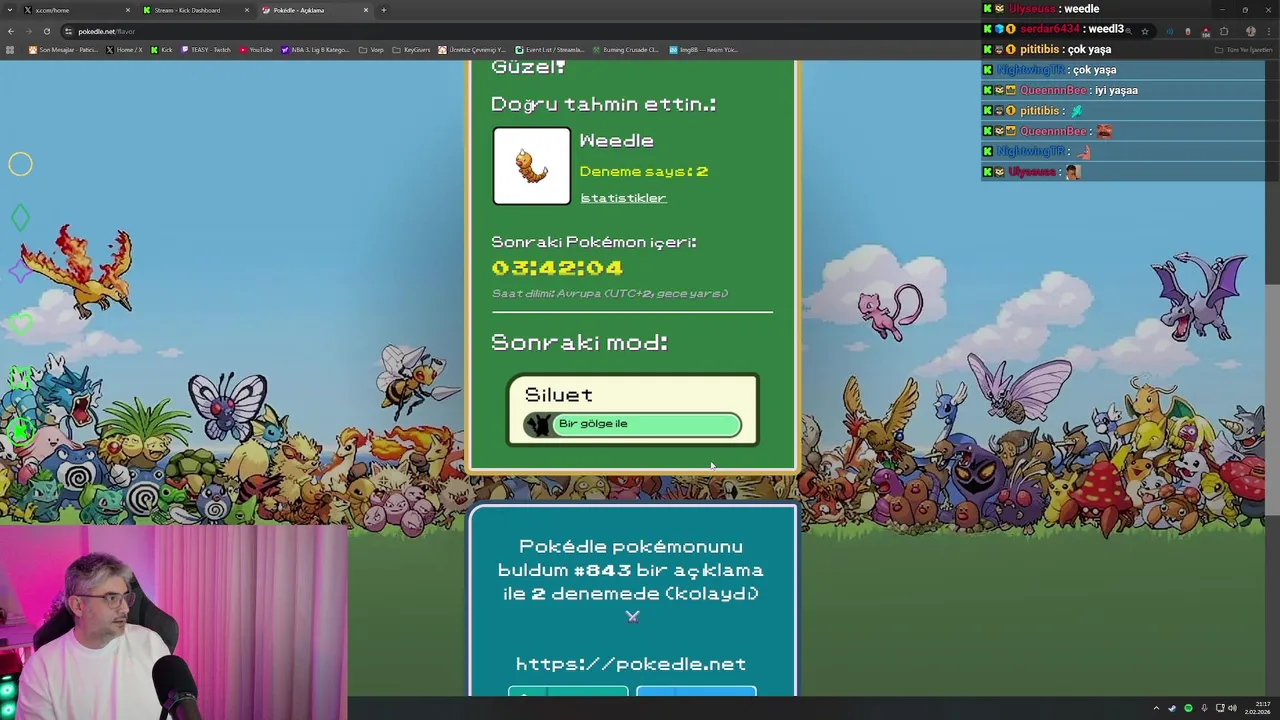Screen dimensions: 1280x720
Task: Open the Ücretsiz Çevrimiçi bookmark
Action: [473, 49]
